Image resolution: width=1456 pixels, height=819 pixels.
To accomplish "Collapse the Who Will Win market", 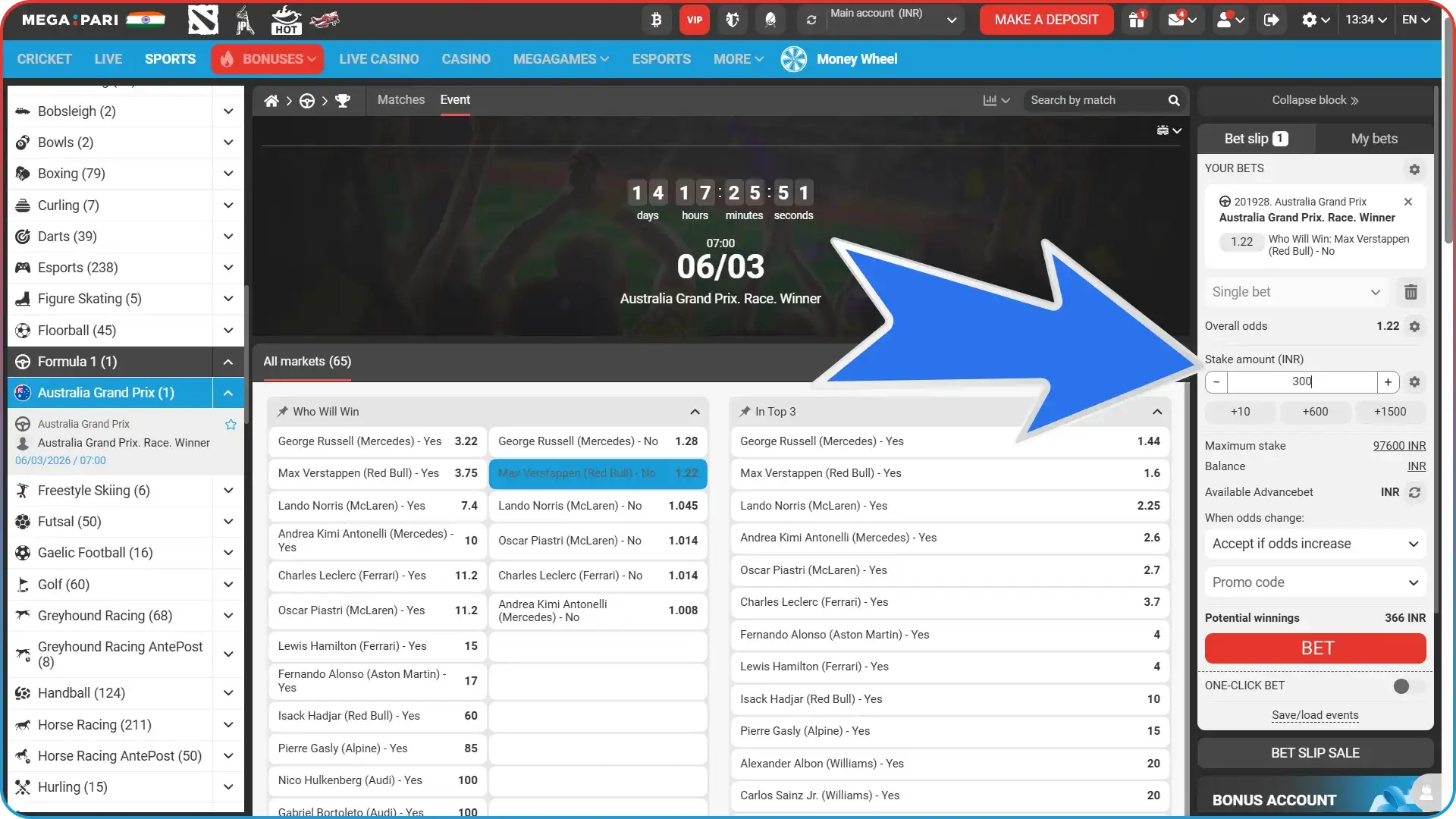I will click(x=695, y=412).
